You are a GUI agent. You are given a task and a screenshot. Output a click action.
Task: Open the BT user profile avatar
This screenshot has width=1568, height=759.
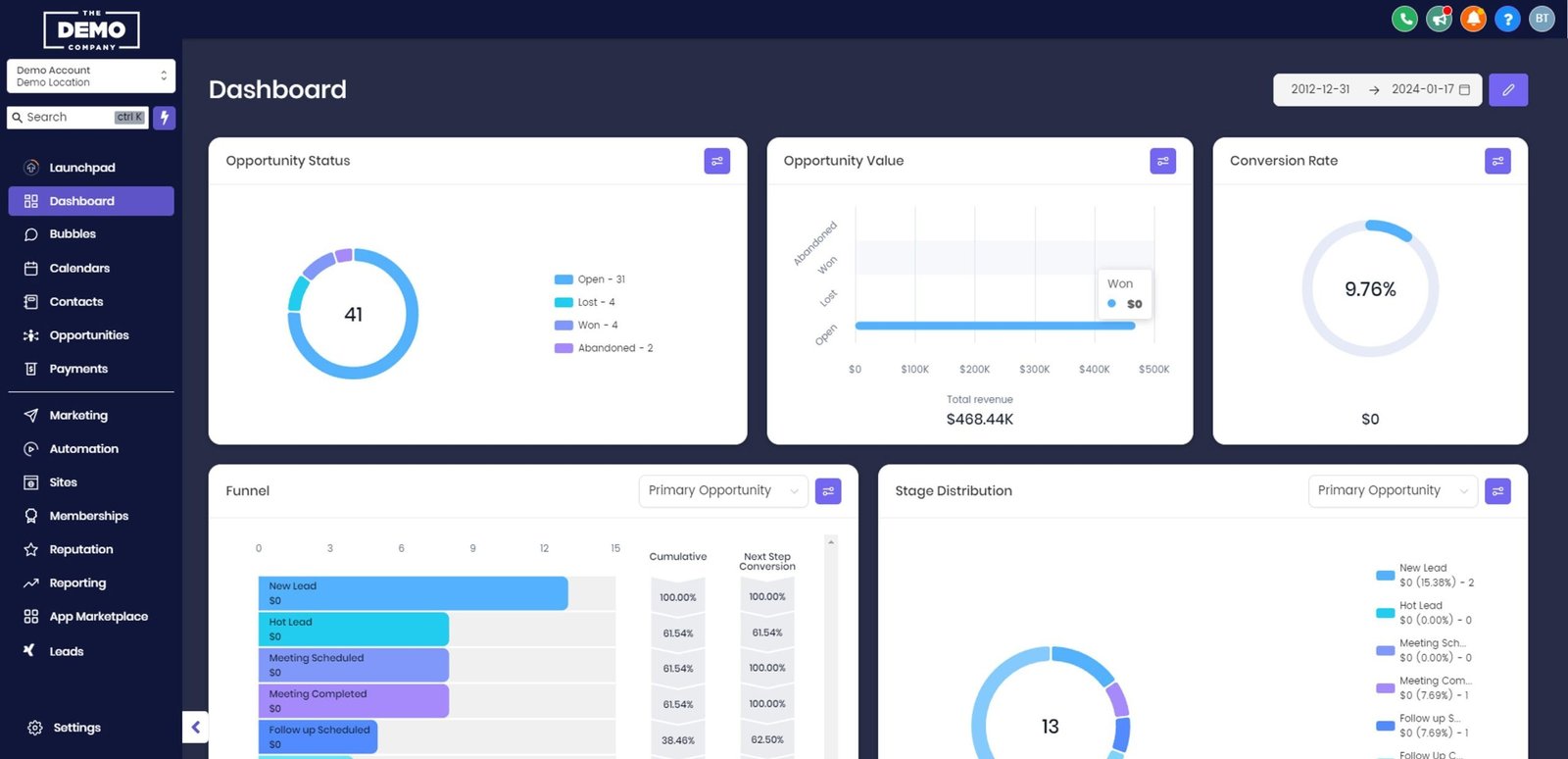[1542, 19]
